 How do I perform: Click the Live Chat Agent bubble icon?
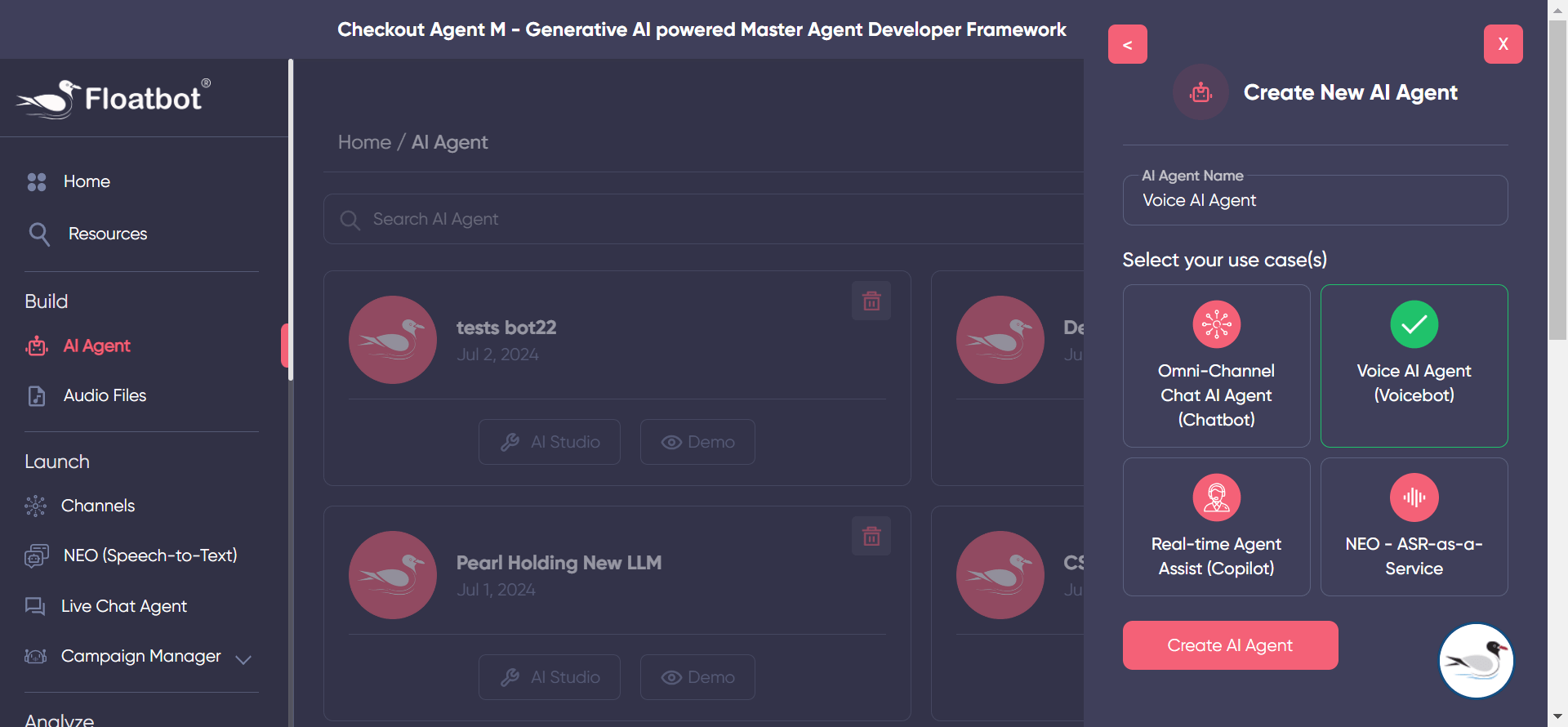35,606
